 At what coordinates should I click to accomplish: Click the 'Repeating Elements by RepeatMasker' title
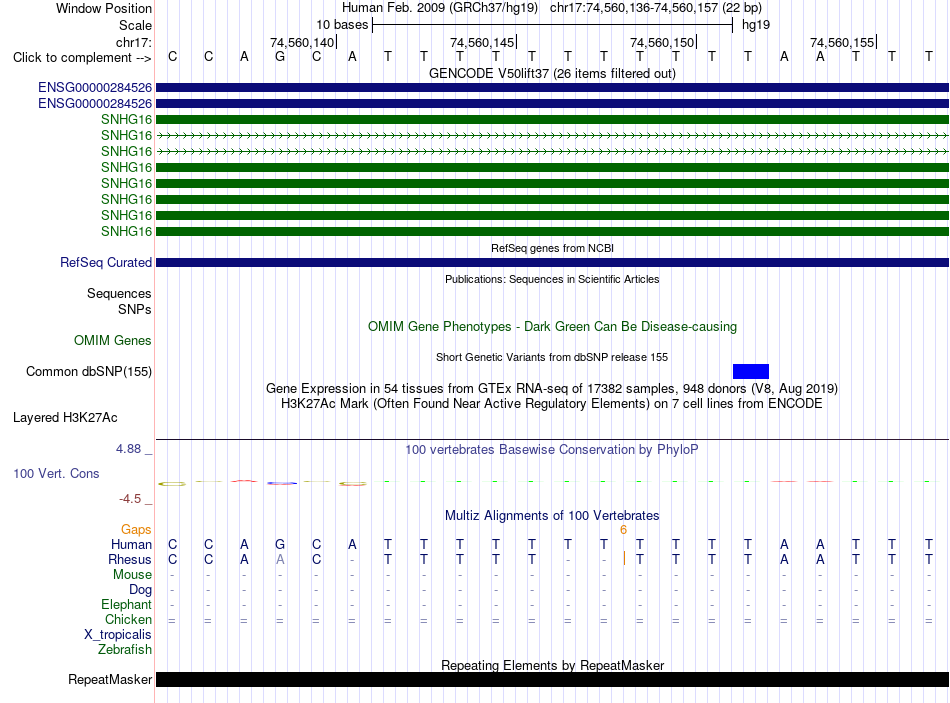[552, 665]
